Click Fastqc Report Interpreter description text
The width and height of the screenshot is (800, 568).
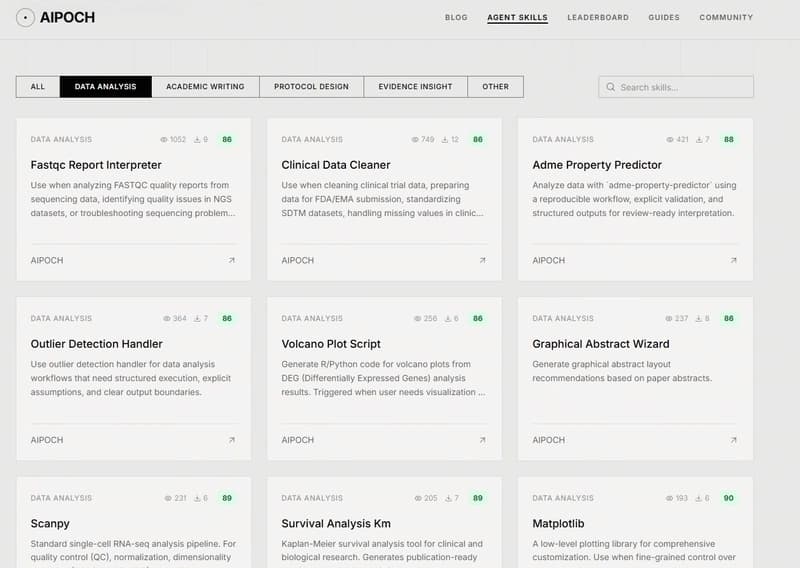click(x=133, y=199)
